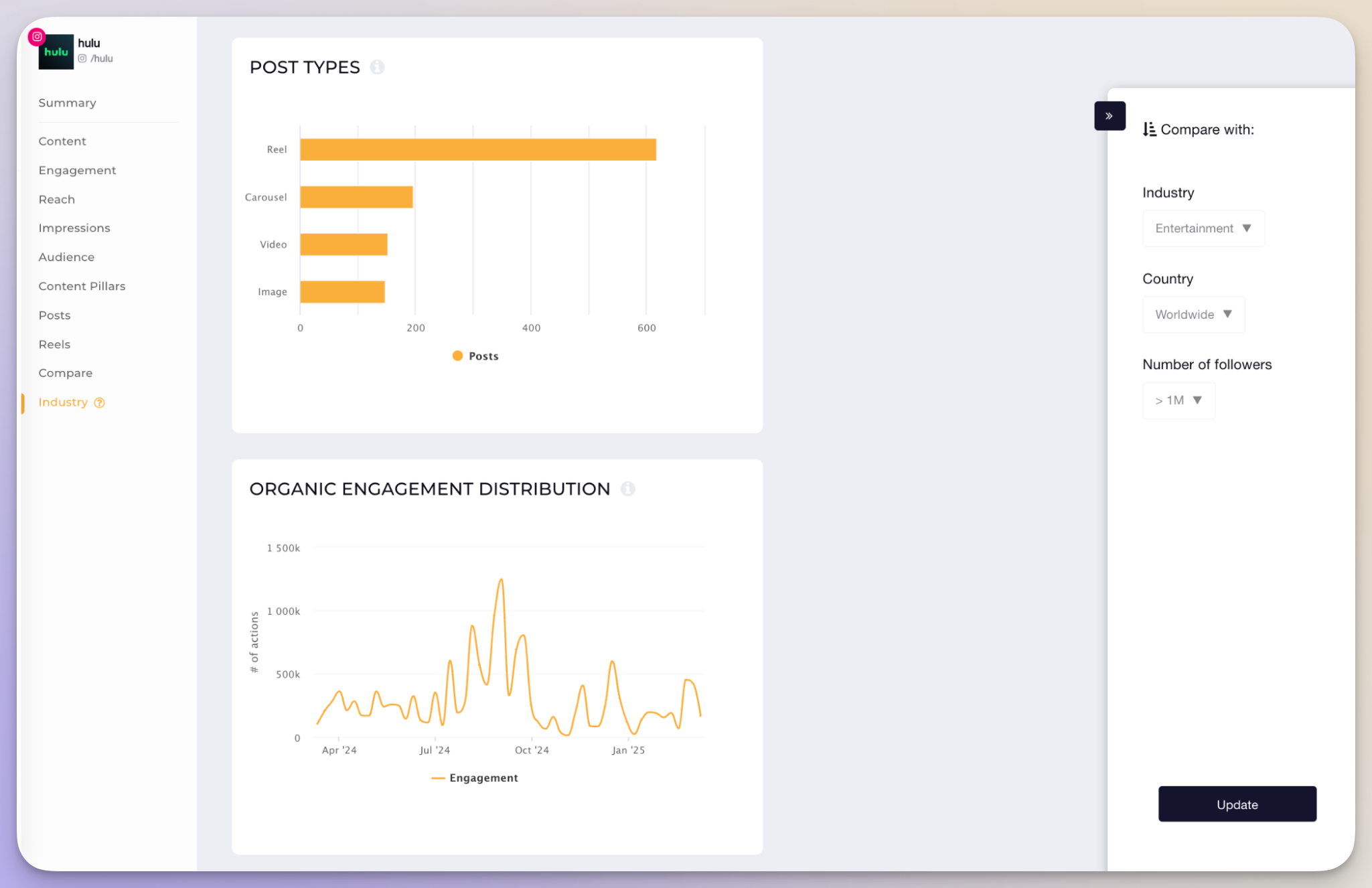
Task: Click the 1 500k y-axis label
Action: click(283, 548)
